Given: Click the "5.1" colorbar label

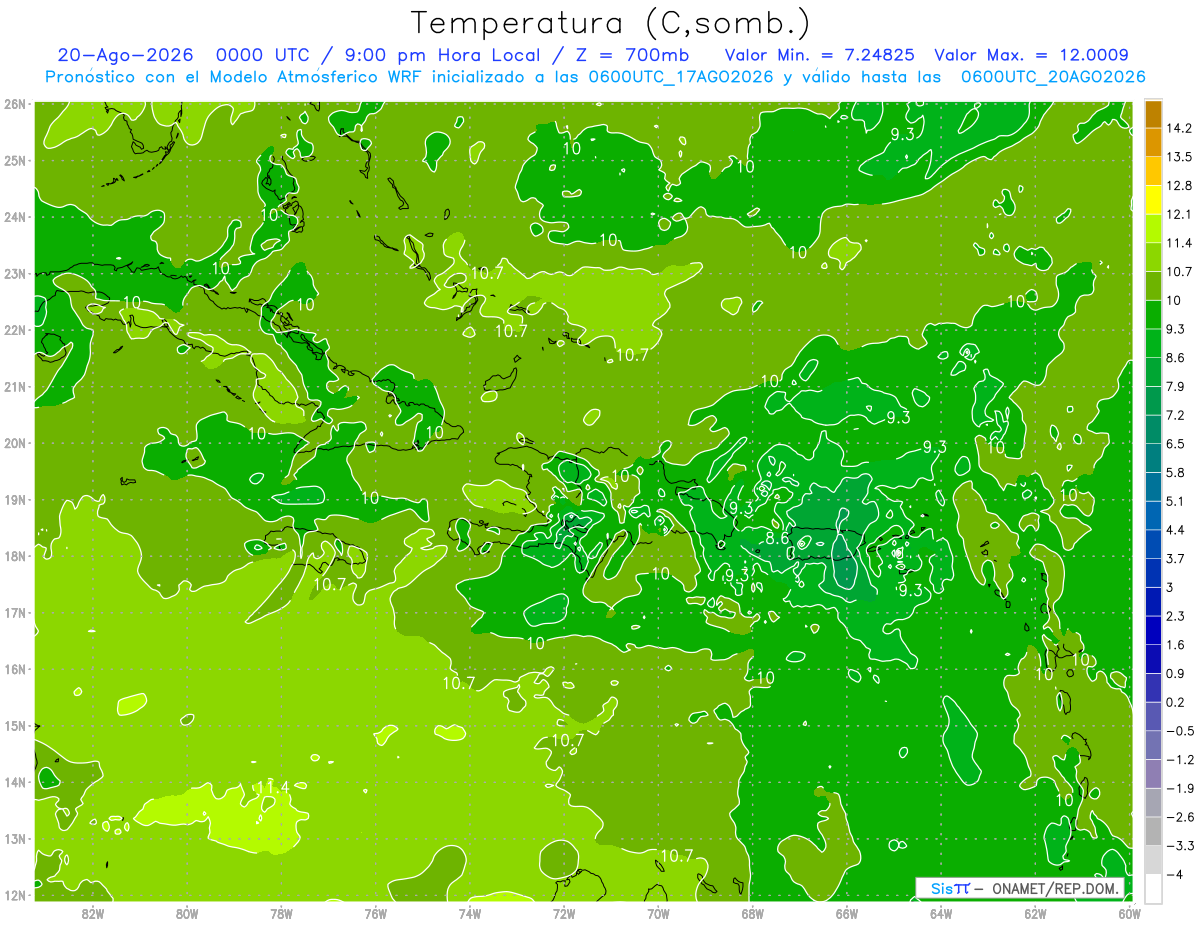Looking at the screenshot, I should click(1175, 502).
